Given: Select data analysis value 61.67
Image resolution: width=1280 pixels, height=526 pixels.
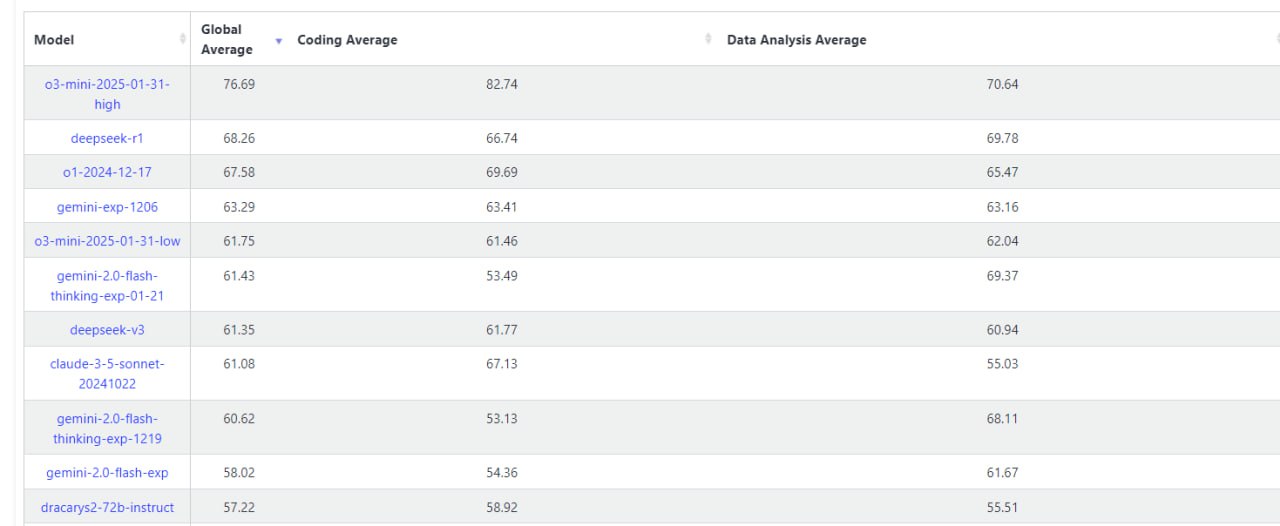Looking at the screenshot, I should (1002, 472).
